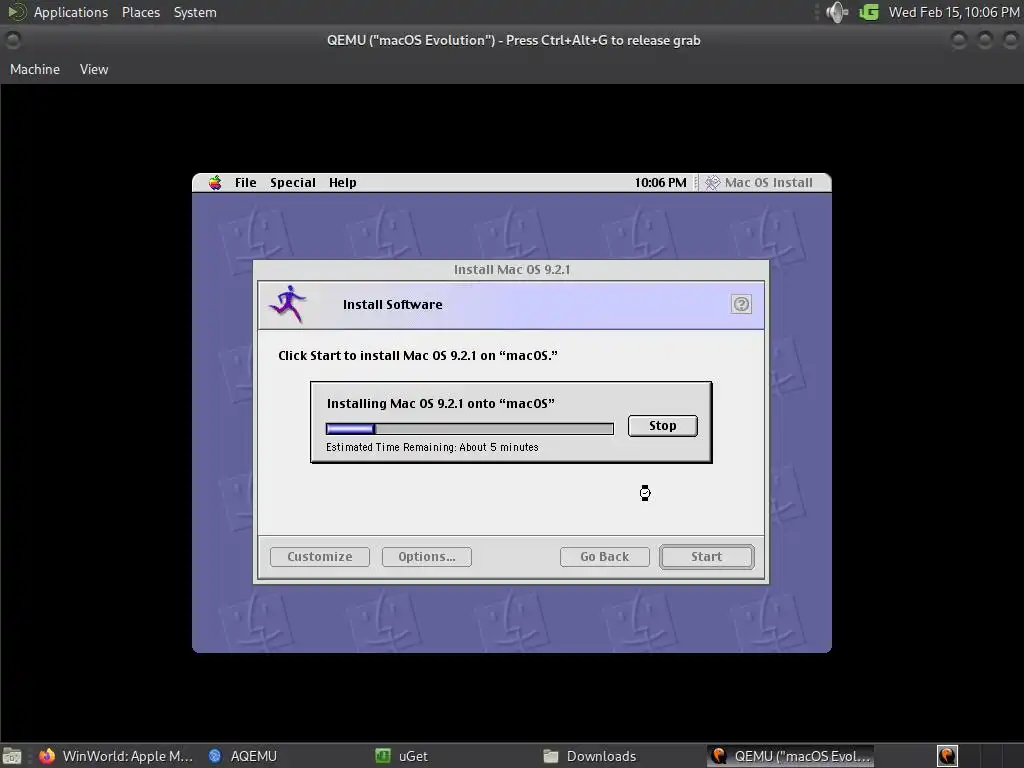Click the volume speaker icon in panel

click(837, 12)
